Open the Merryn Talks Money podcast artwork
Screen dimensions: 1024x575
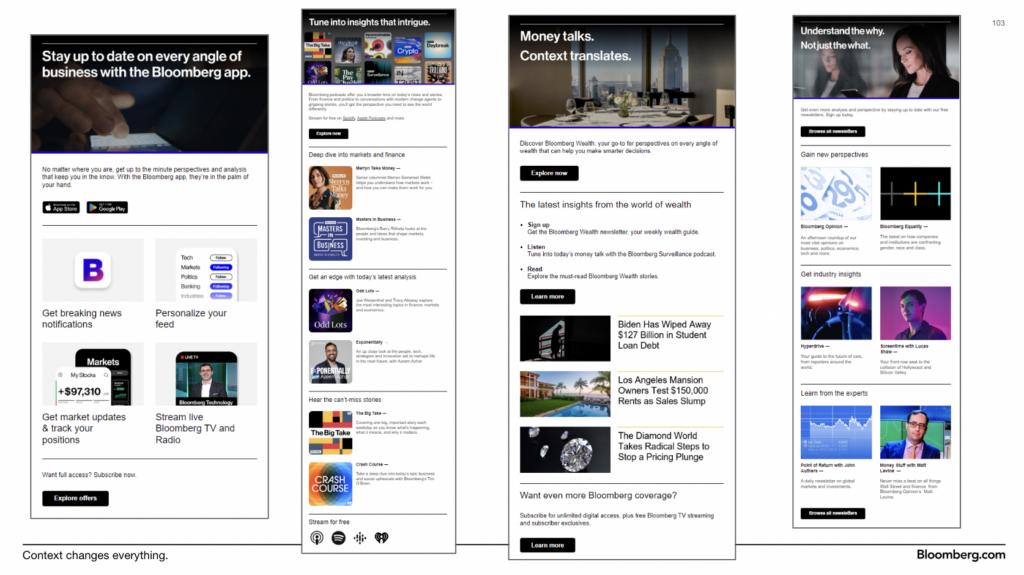330,188
